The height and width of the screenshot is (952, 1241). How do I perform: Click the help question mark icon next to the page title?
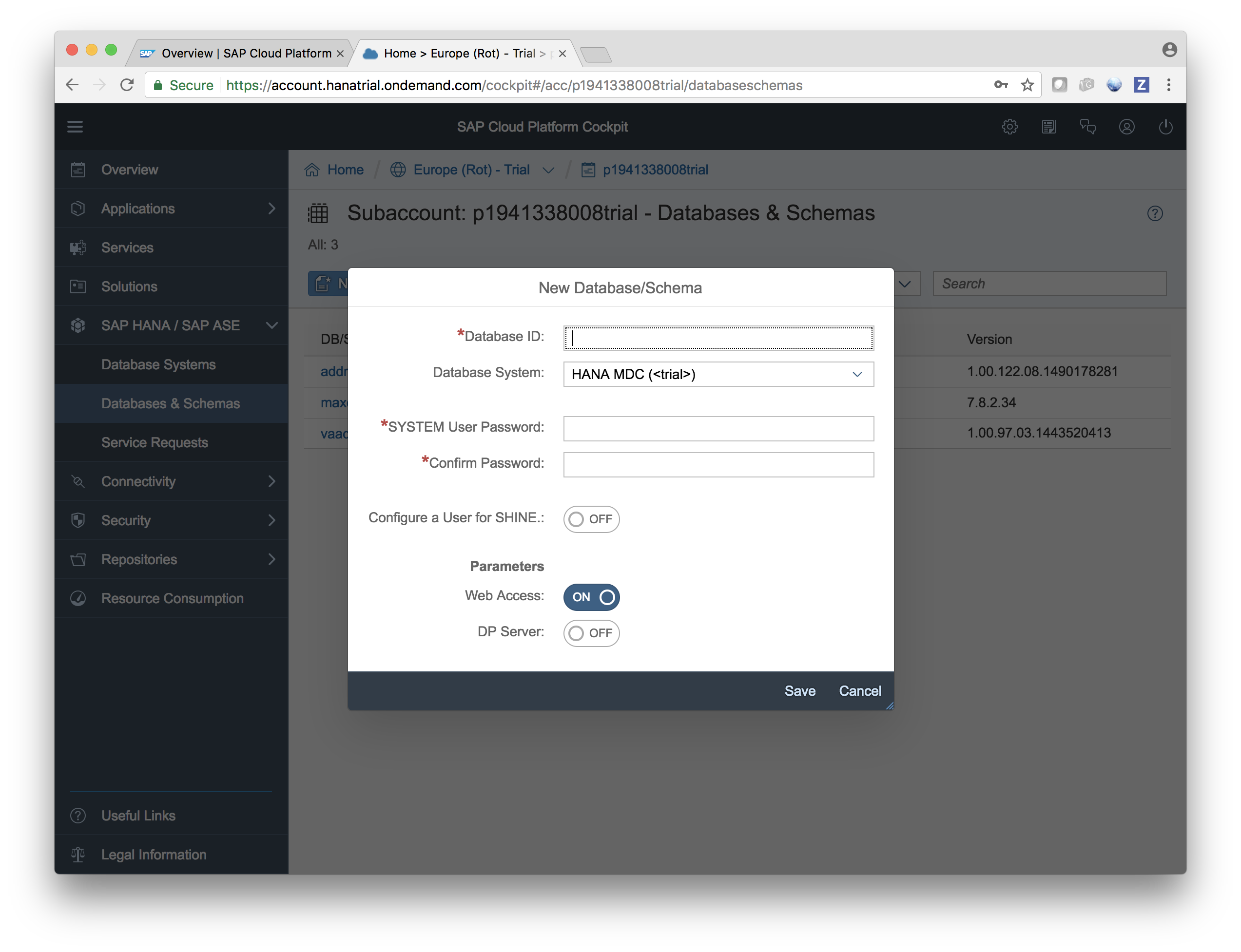point(1155,213)
